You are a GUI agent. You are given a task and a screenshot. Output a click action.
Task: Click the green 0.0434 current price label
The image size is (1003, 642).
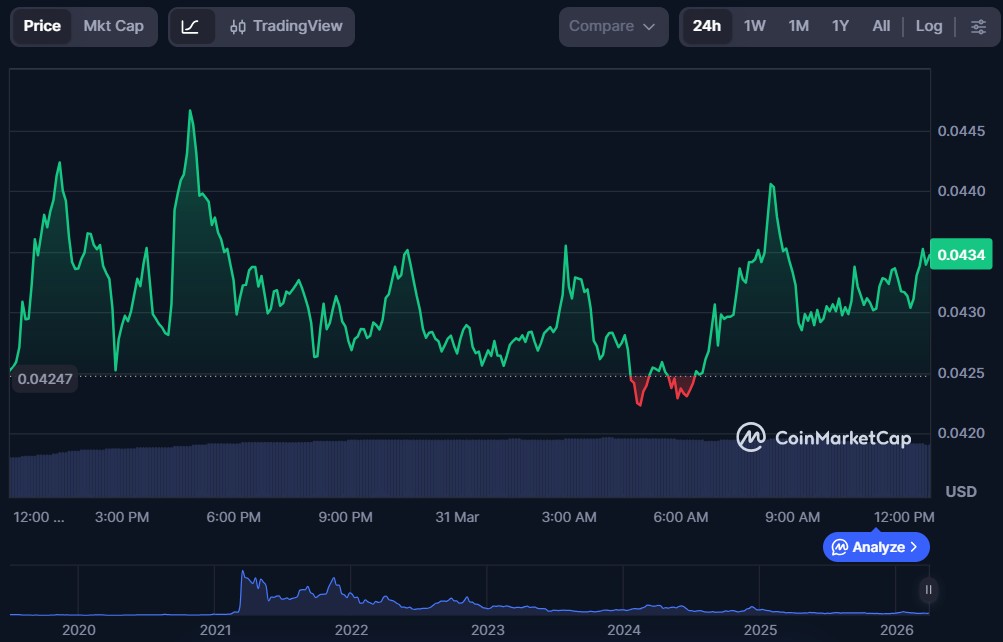tap(960, 255)
